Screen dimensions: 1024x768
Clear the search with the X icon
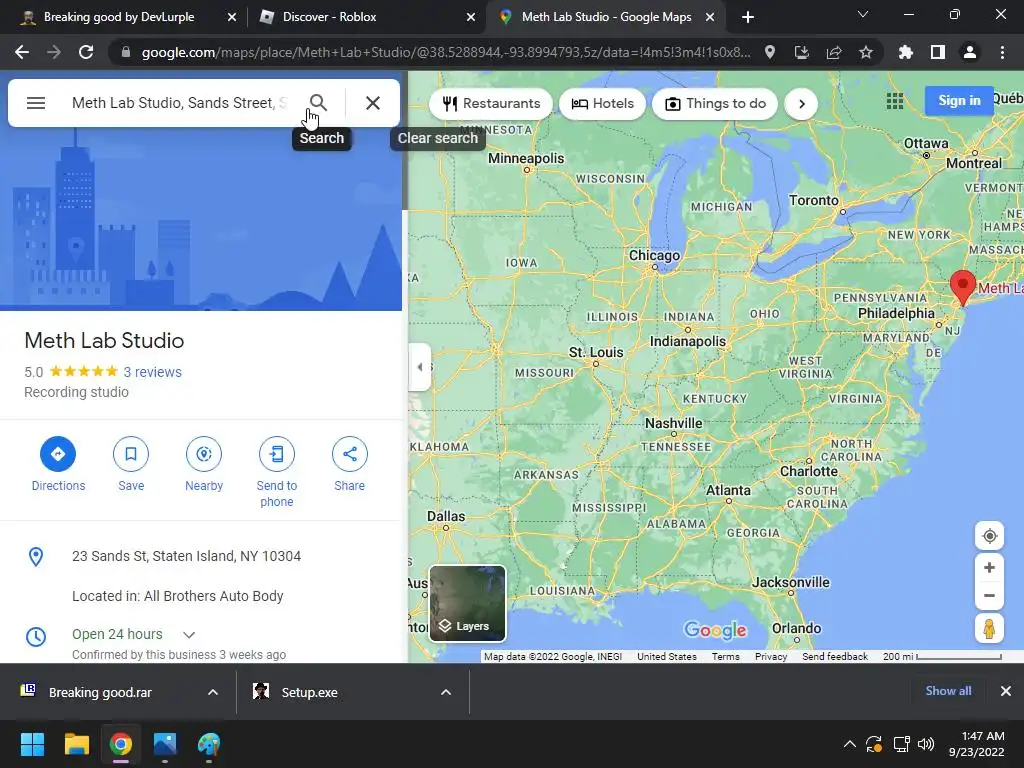tap(373, 103)
